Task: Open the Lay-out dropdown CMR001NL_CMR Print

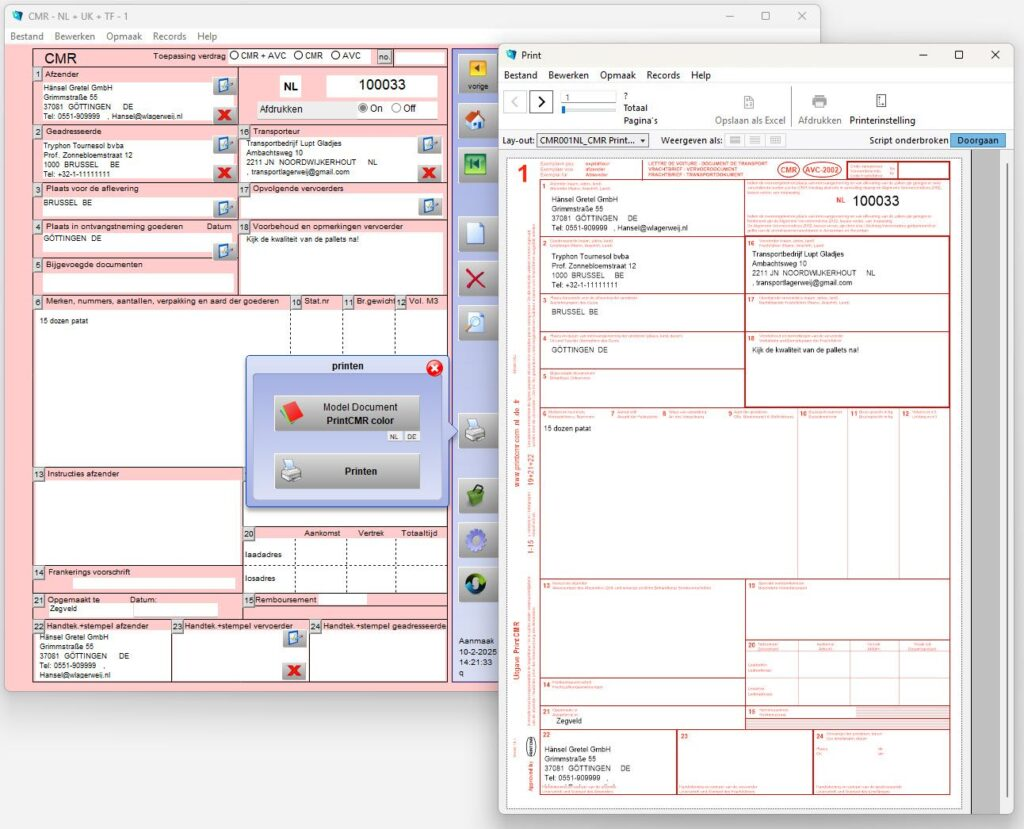Action: pos(593,141)
